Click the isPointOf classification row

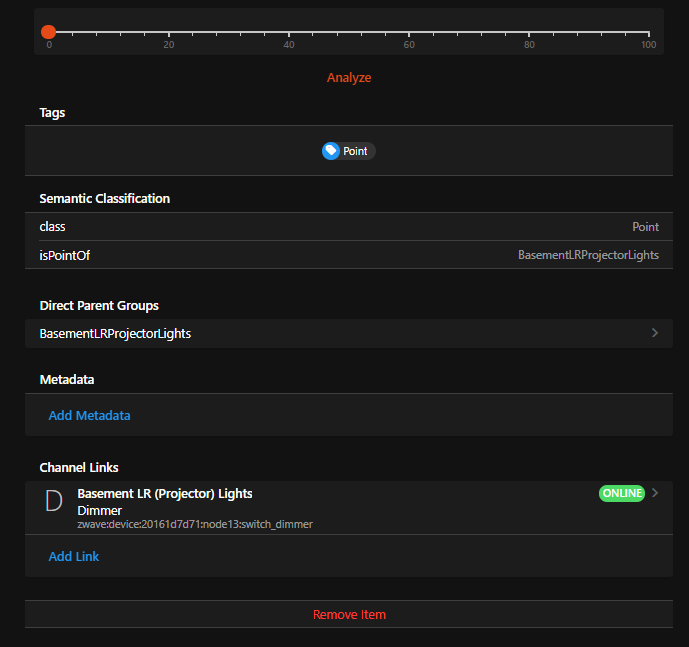(x=349, y=255)
